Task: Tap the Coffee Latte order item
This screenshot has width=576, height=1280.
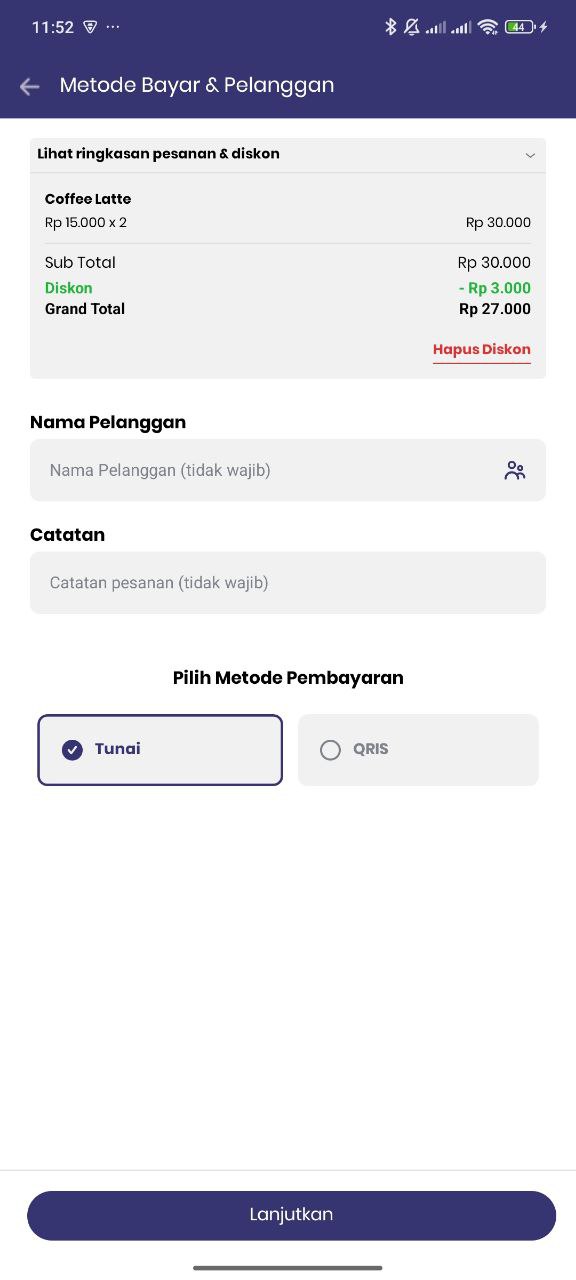Action: (288, 210)
